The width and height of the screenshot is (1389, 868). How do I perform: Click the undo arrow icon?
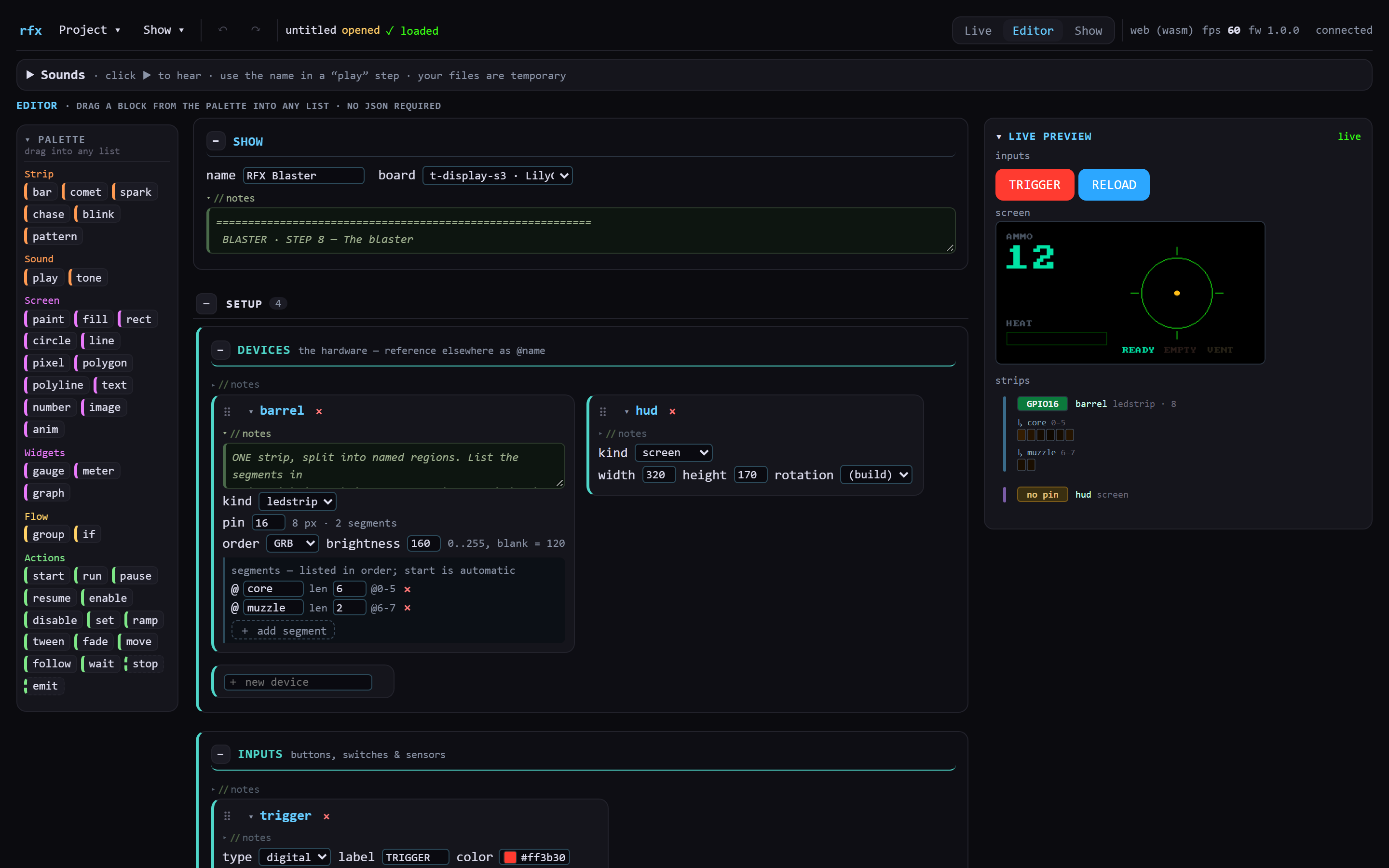point(223,30)
